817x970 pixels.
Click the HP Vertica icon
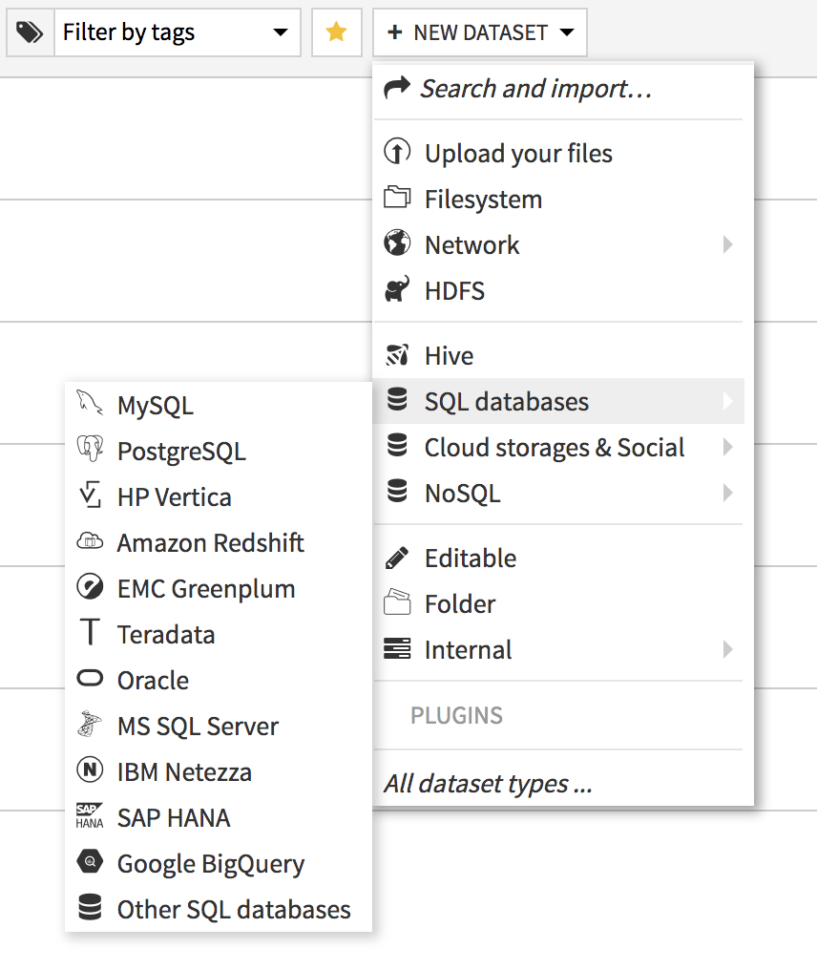(x=90, y=495)
